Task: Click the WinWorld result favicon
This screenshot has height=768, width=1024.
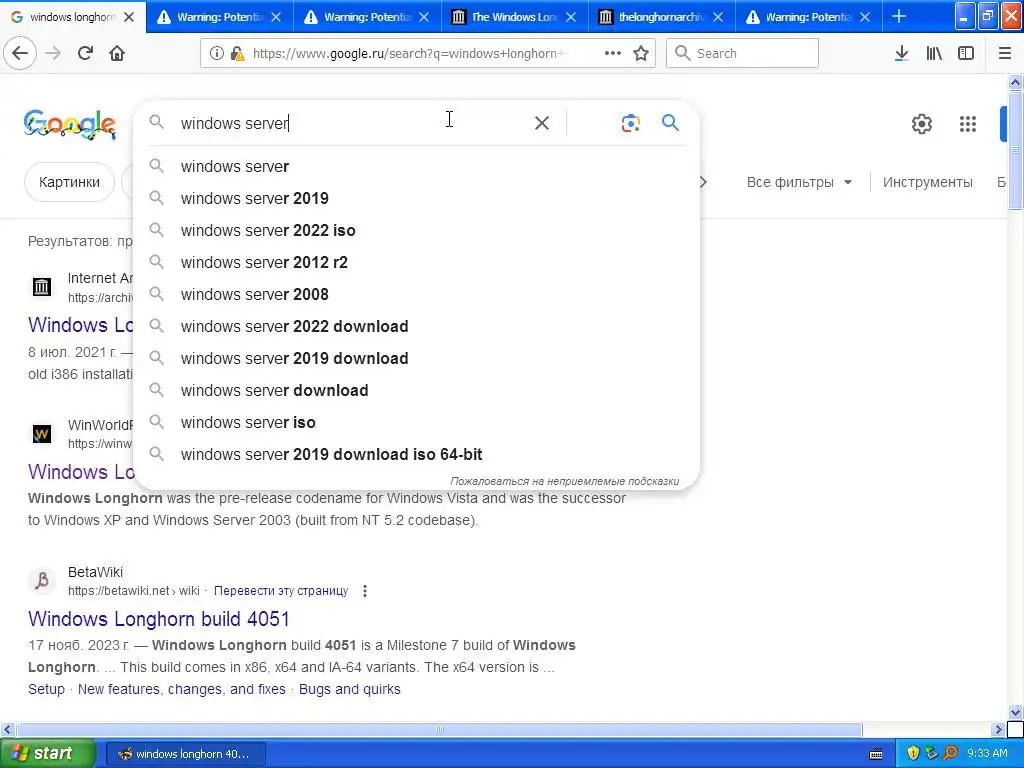Action: pyautogui.click(x=42, y=434)
